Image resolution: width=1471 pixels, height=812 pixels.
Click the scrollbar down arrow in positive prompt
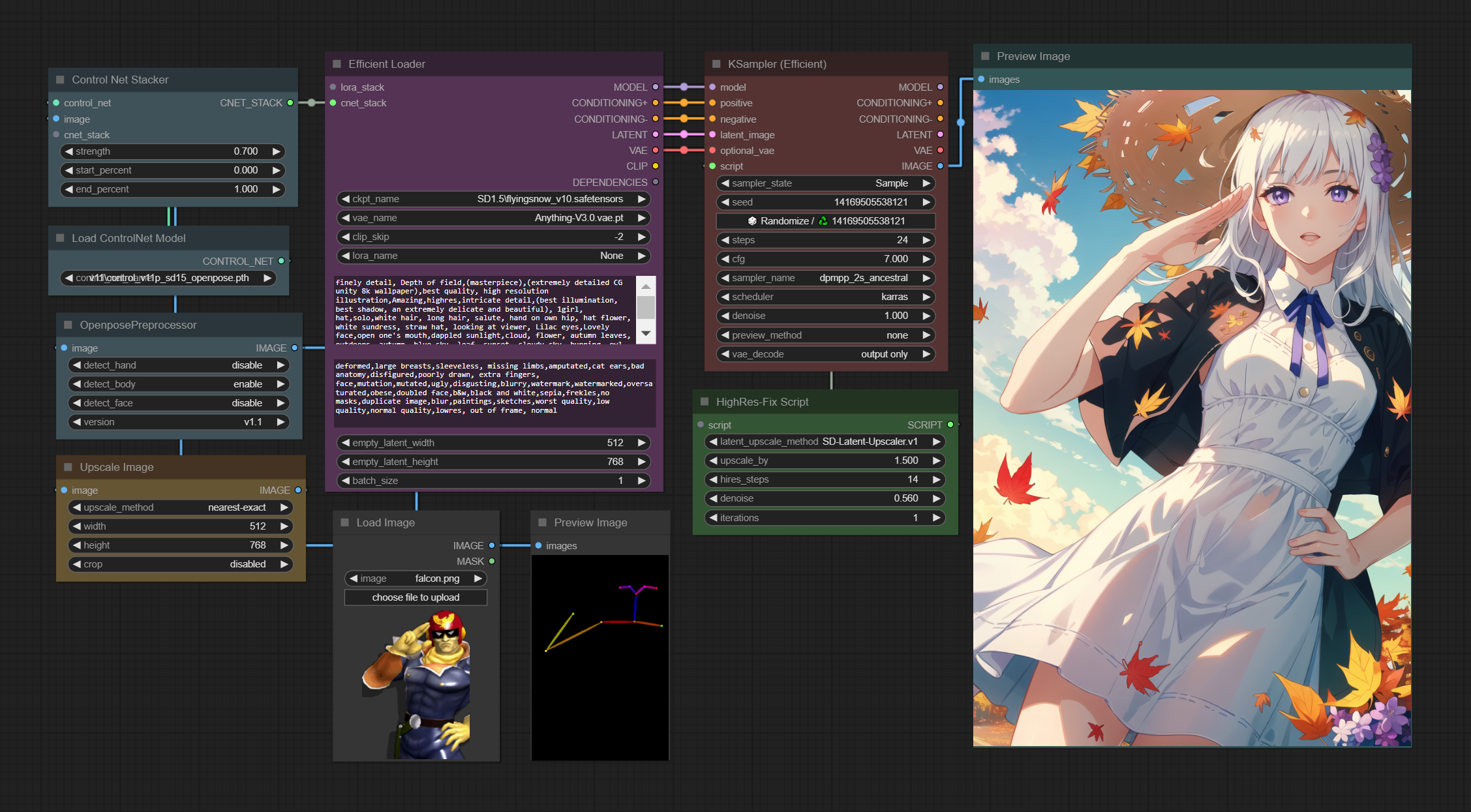[645, 334]
